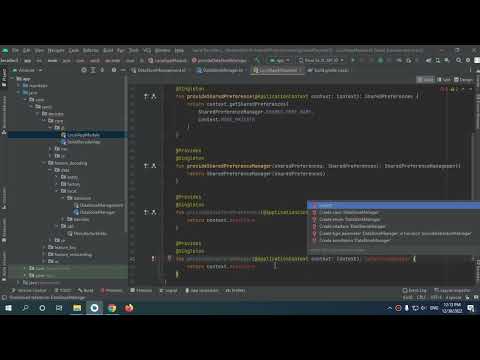
Task: Switch editor to Split view mode
Action: pos(444,80)
